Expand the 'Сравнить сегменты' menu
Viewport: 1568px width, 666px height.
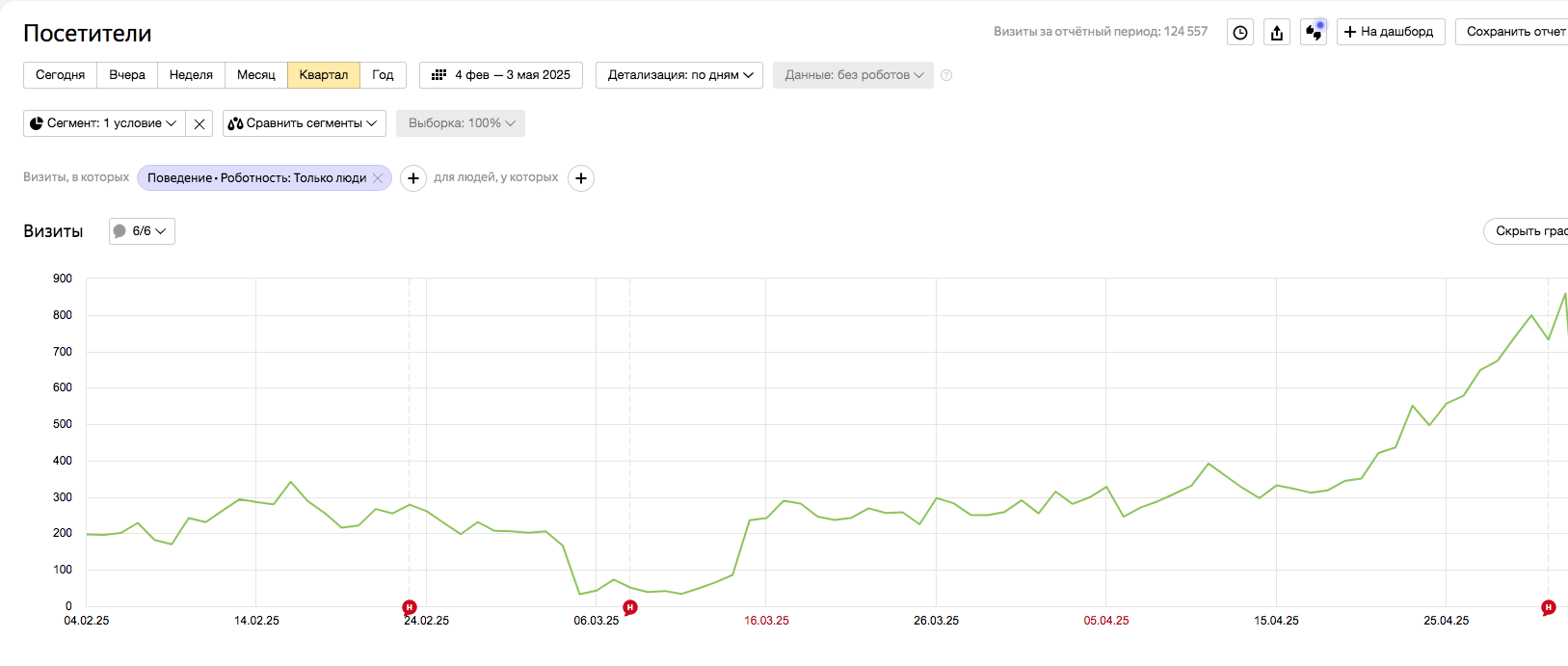pos(304,123)
